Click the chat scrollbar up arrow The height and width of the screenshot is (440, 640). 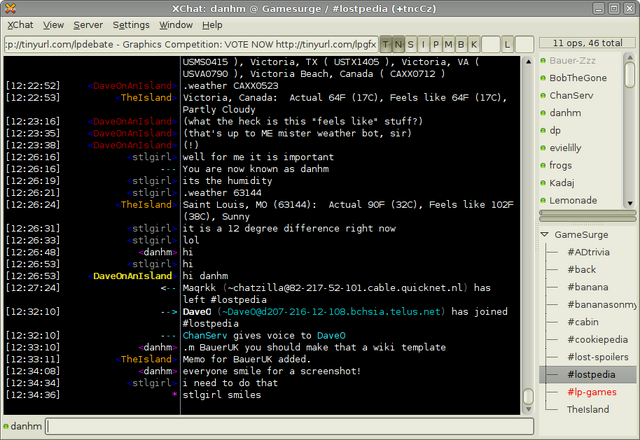528,62
